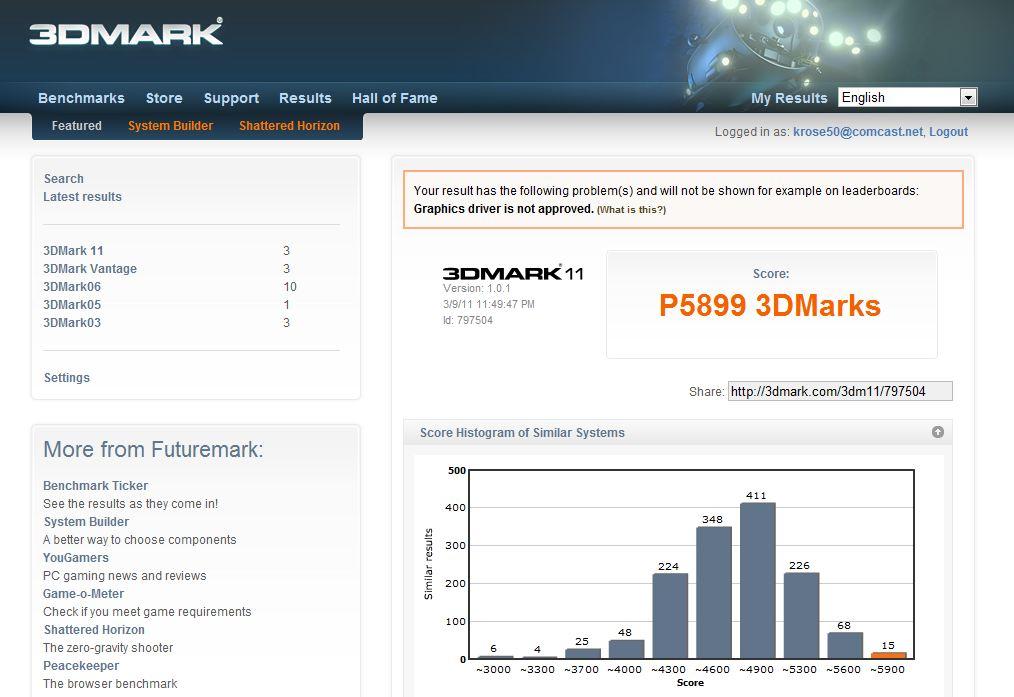Click the ~4600 histogram bar labeled 348
The image size is (1014, 697).
pos(713,593)
